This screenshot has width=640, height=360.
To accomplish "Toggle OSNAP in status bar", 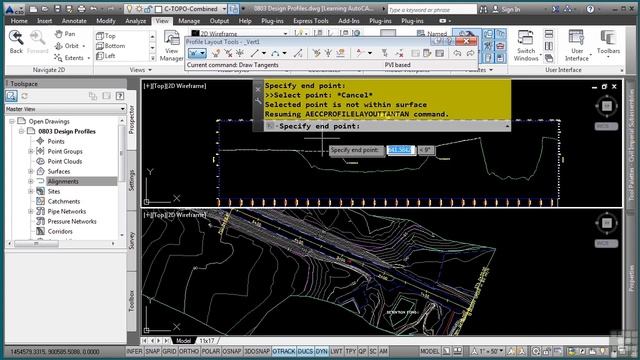I will coord(232,351).
